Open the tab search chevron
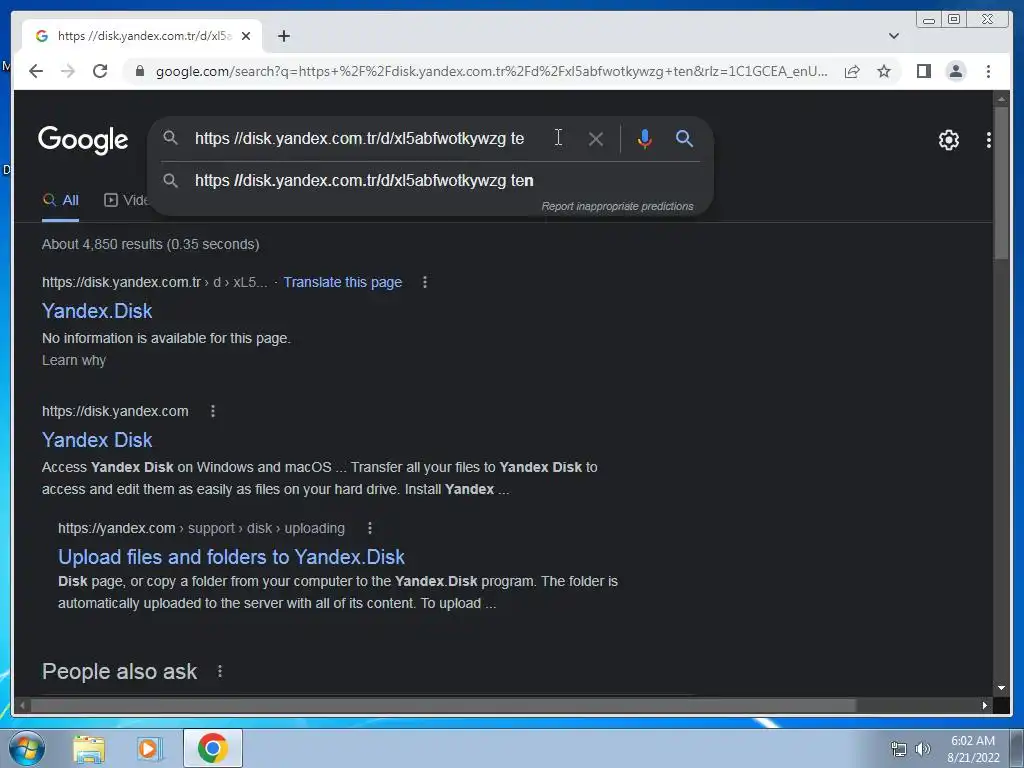Image resolution: width=1024 pixels, height=768 pixels. pos(893,36)
